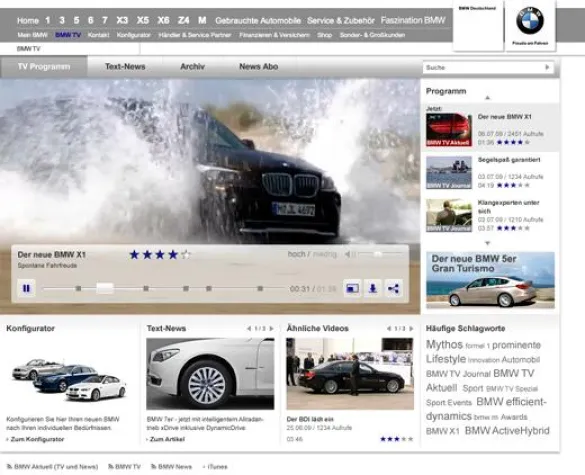Rate the playing video five stars
The width and height of the screenshot is (585, 475).
185,254
